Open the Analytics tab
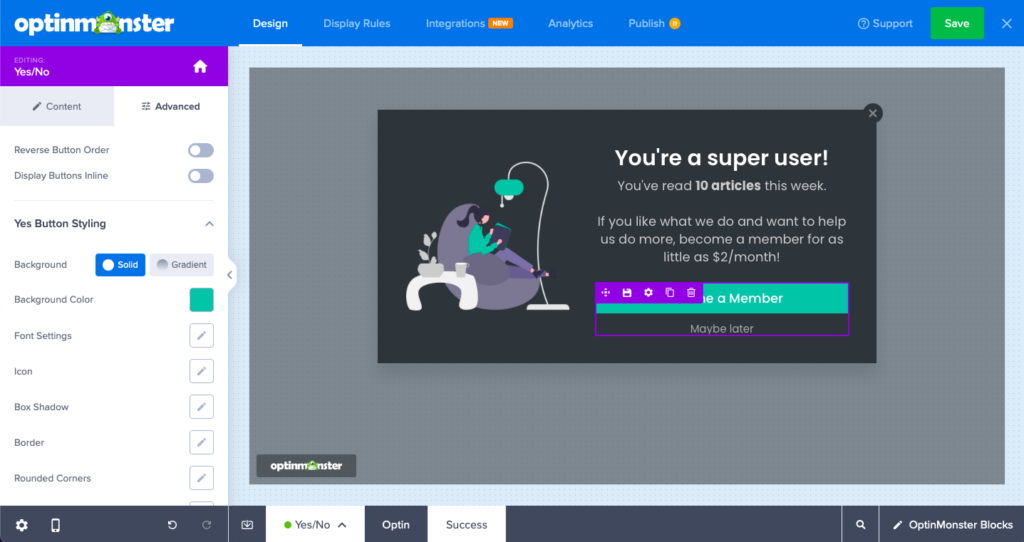This screenshot has width=1024, height=542. point(570,24)
